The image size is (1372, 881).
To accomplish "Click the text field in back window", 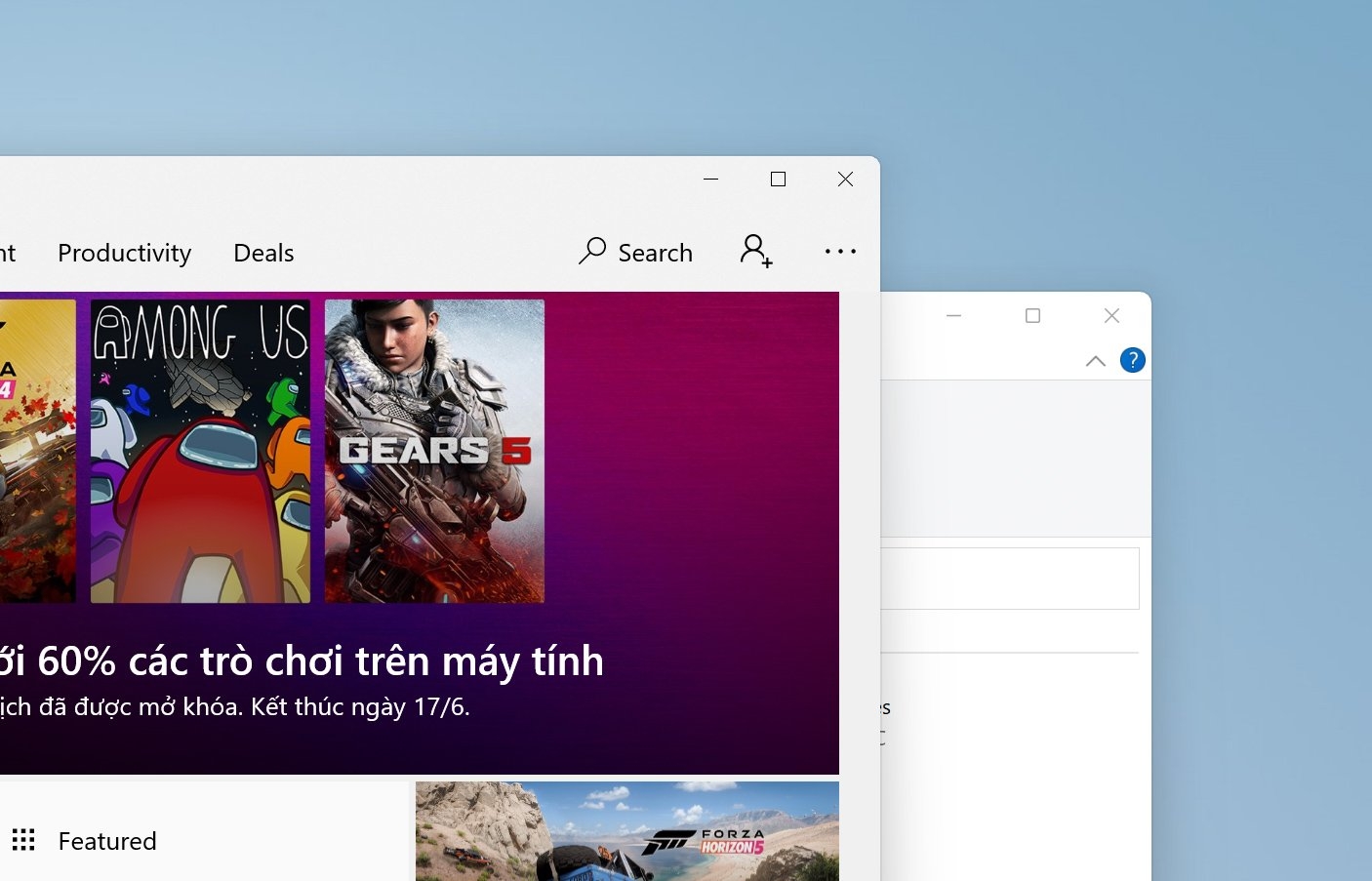I will [1010, 579].
